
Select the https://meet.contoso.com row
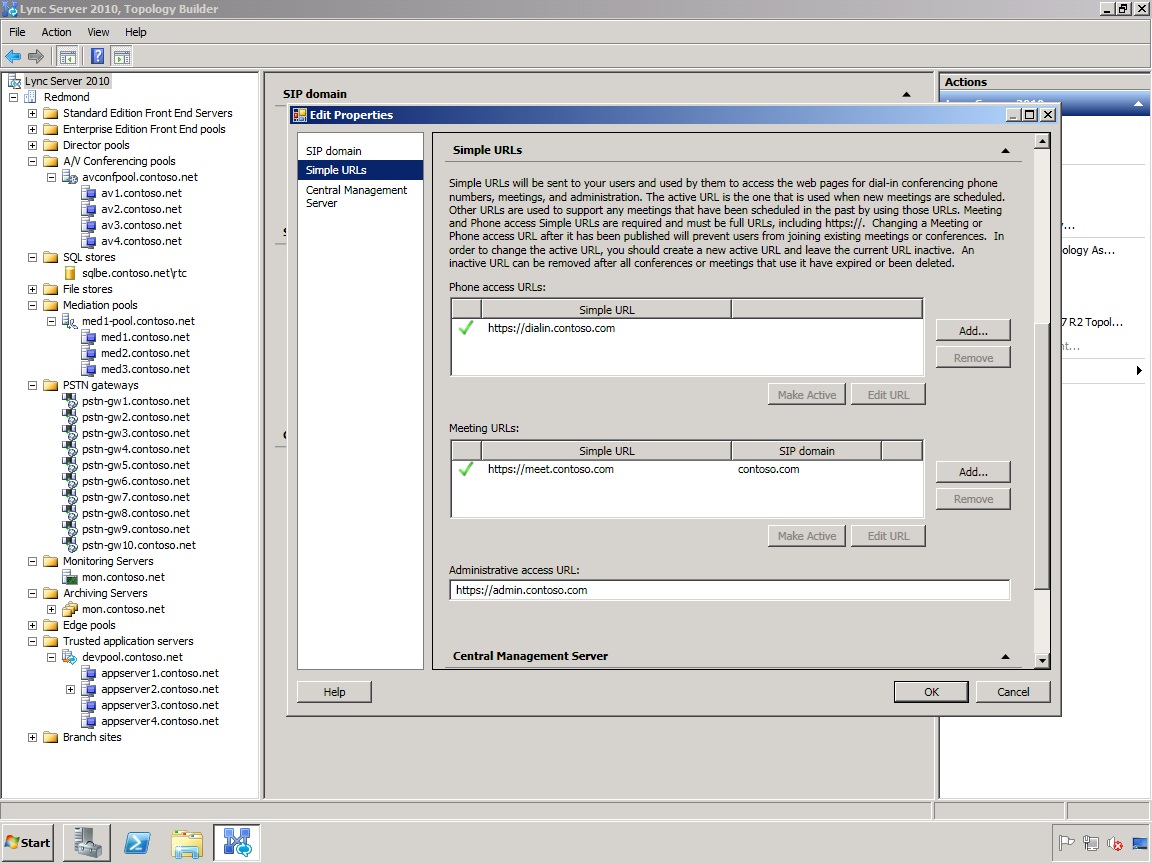(x=686, y=469)
